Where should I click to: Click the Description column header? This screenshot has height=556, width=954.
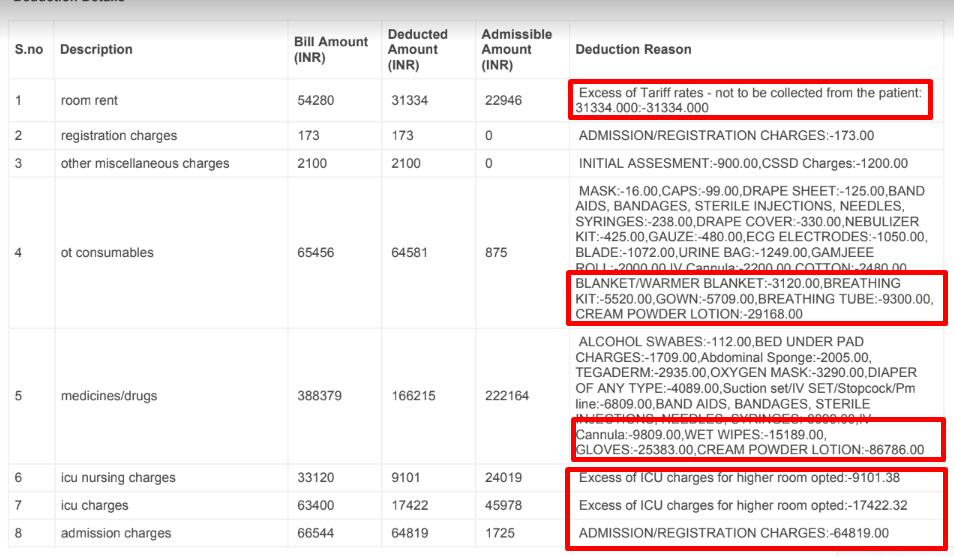tap(96, 49)
